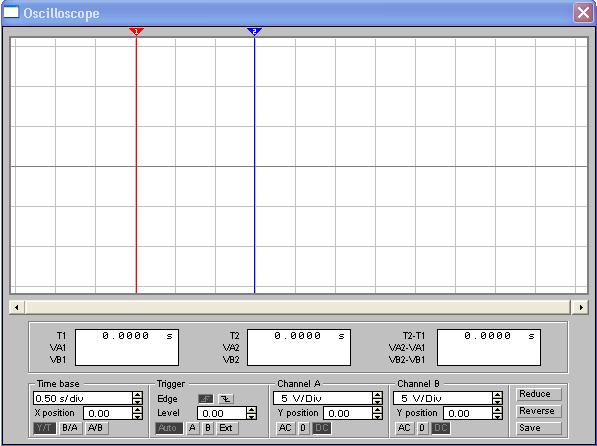Select DC coupling for Channel A
Image resolution: width=597 pixels, height=446 pixels.
tap(322, 428)
